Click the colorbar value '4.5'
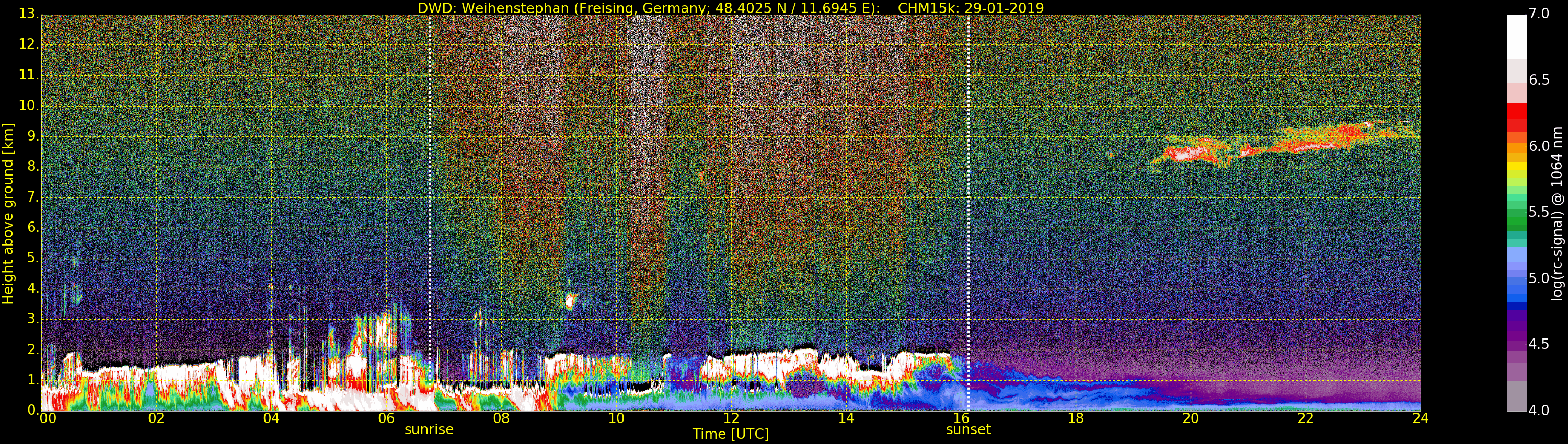Image resolution: width=1568 pixels, height=444 pixels. tap(1539, 344)
